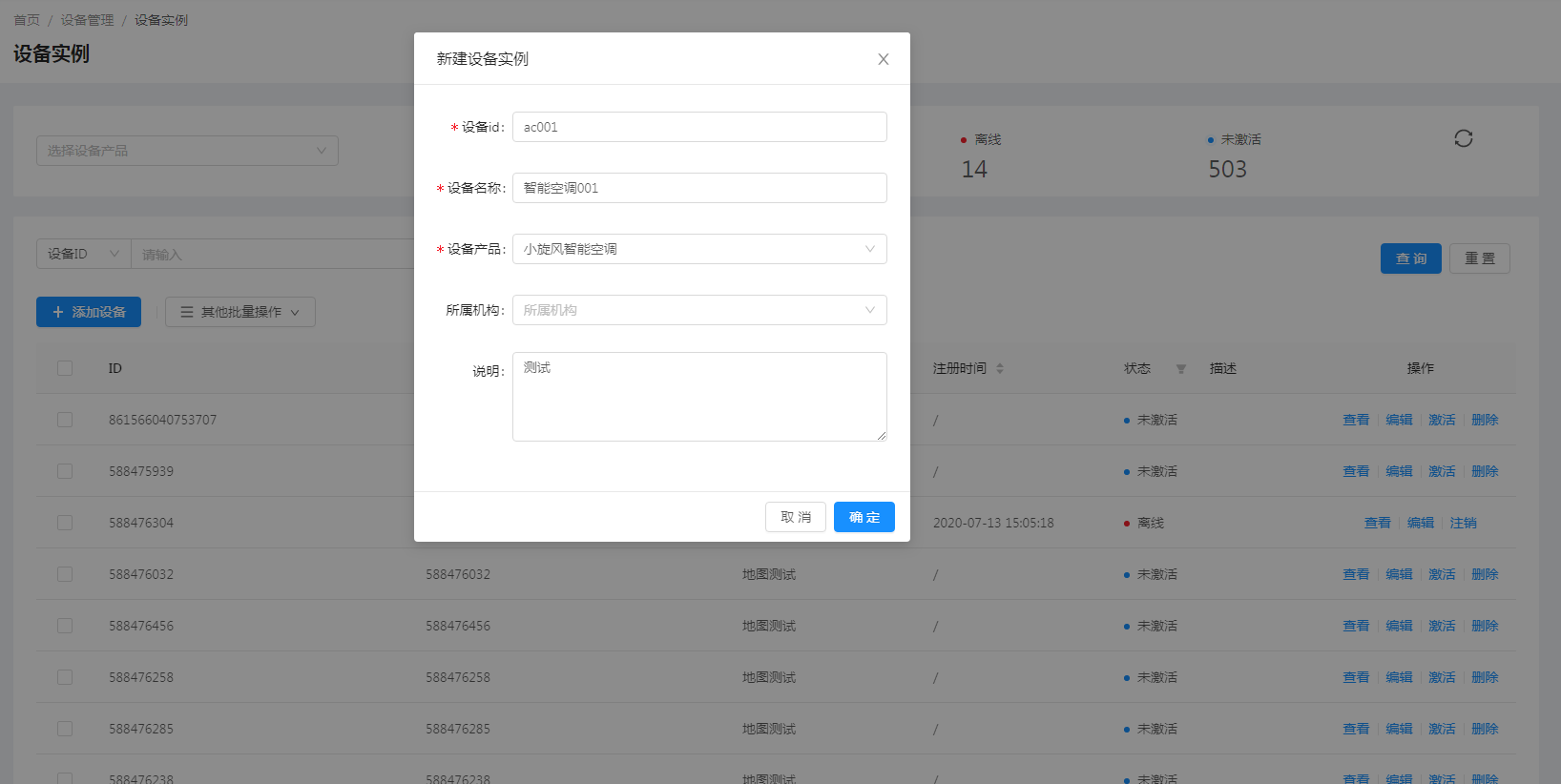Click the 状态 column filter icon

coord(1180,369)
